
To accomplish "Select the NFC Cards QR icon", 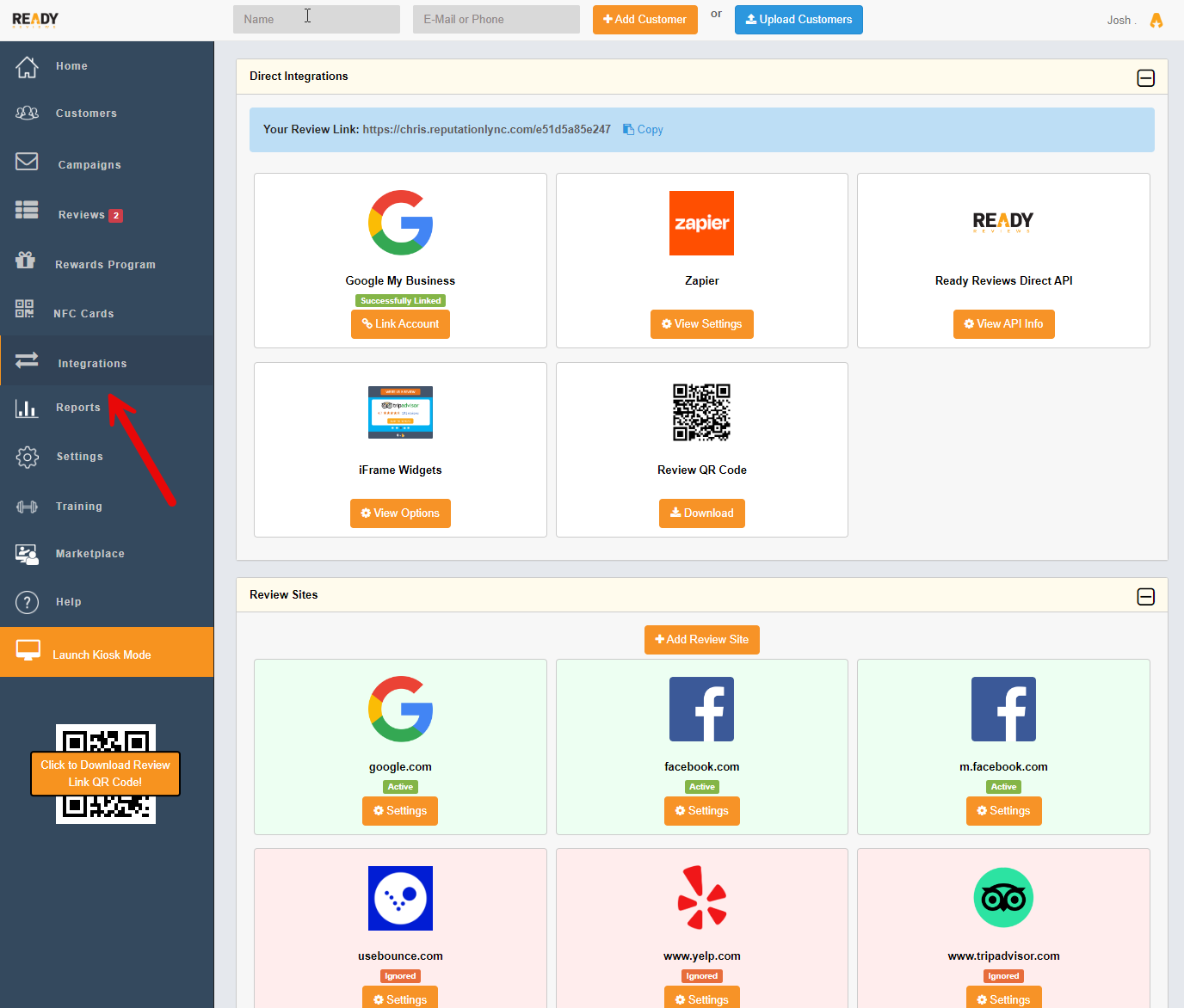I will pos(25,309).
